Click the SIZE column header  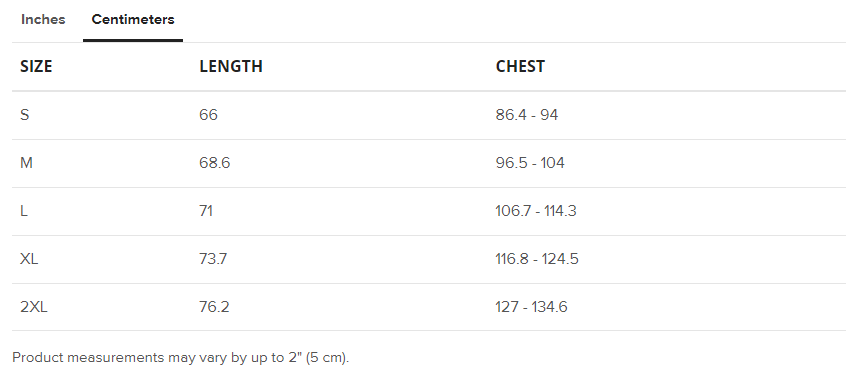click(x=36, y=66)
